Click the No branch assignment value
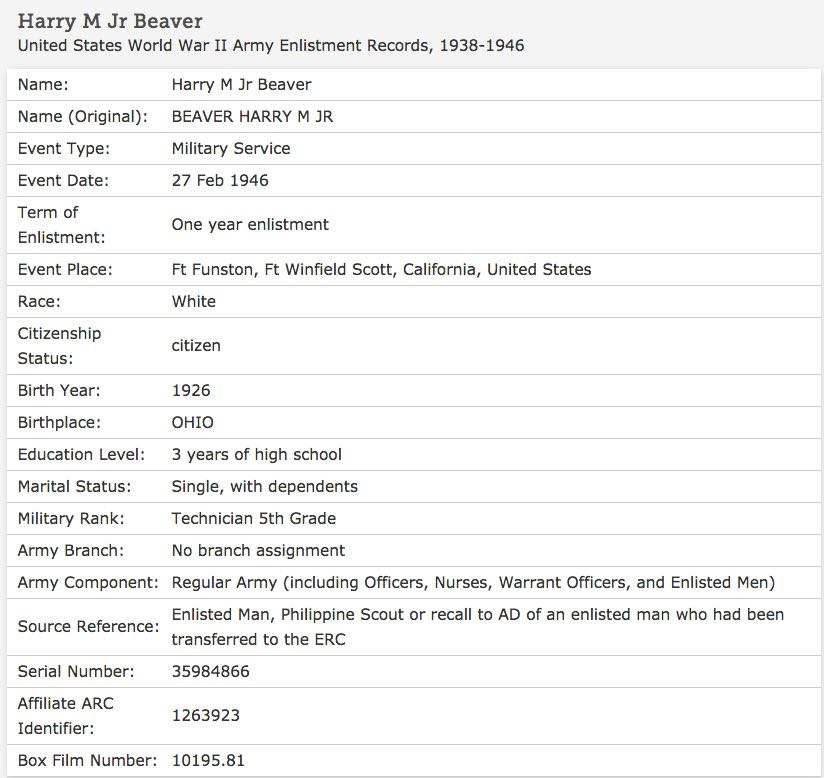 (x=258, y=551)
